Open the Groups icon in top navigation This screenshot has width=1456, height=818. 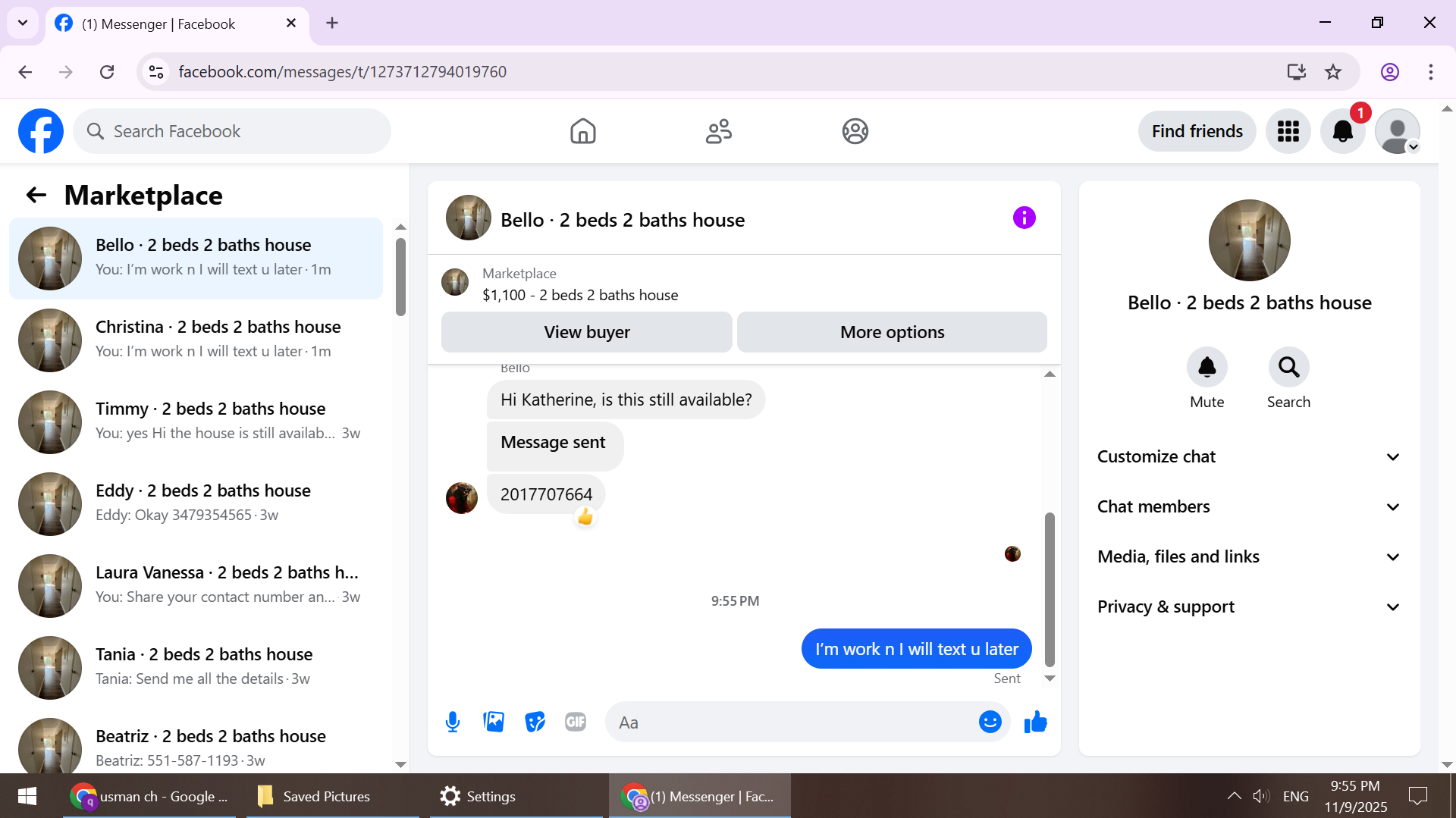point(855,131)
